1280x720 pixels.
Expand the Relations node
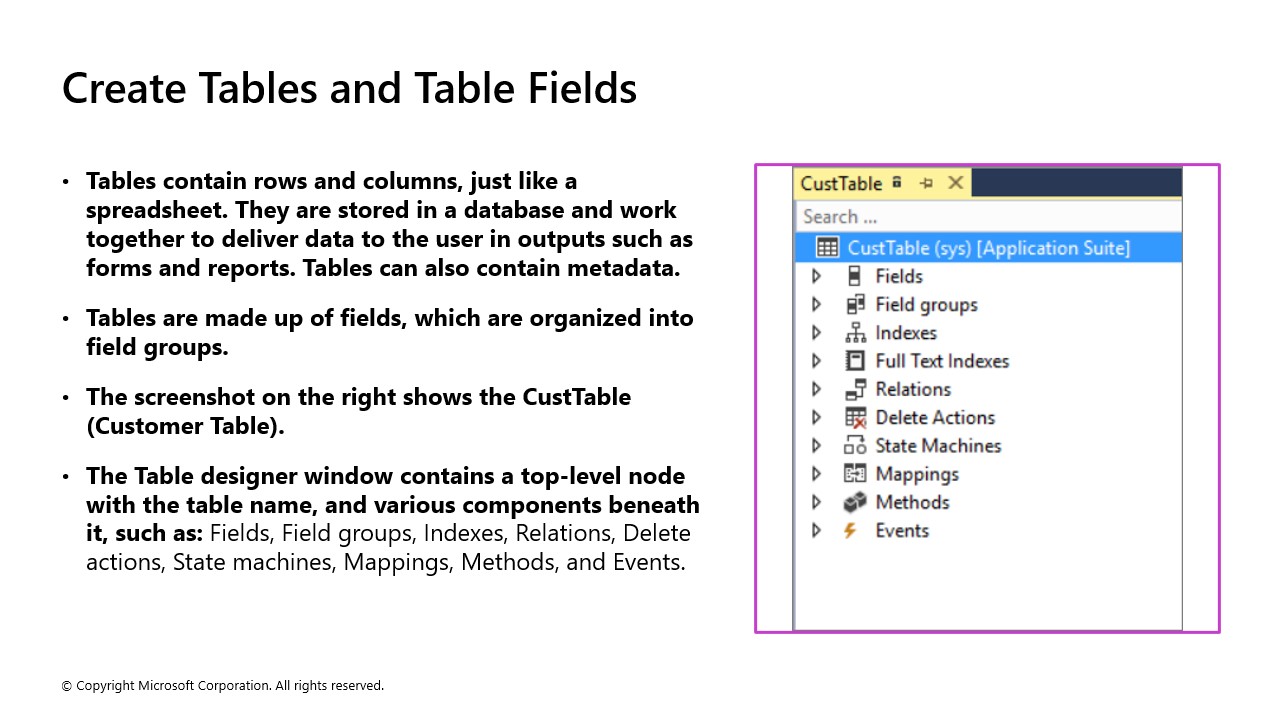tap(817, 389)
